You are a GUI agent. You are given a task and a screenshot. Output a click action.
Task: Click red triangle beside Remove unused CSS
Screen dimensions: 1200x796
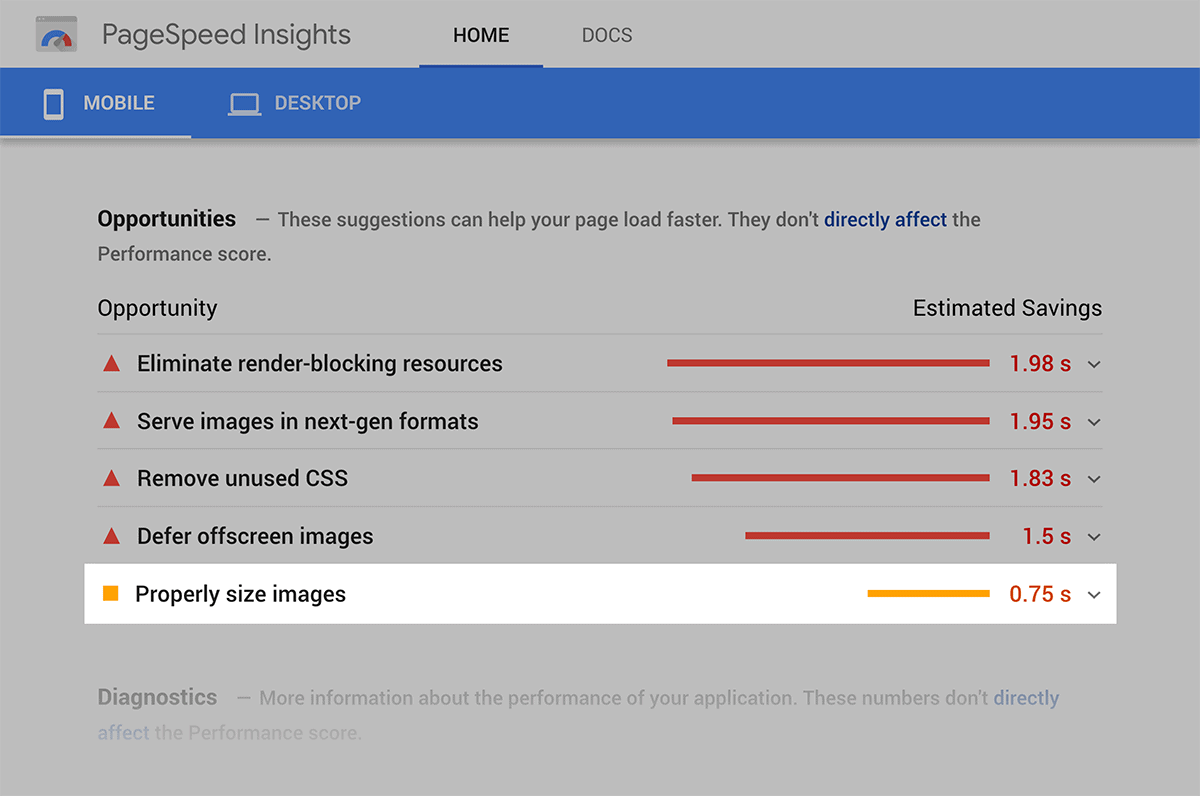[111, 479]
